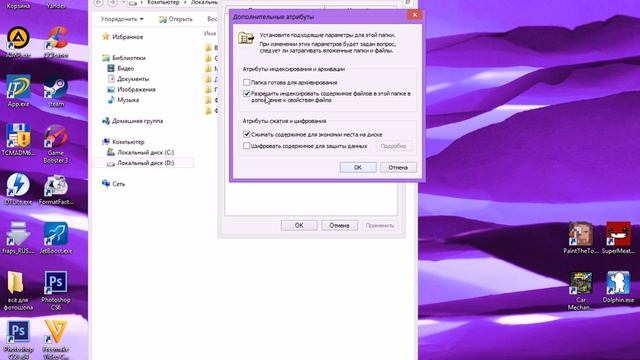Screen dimensions: 640x360
Task: Uncheck 'Сжимать содержимое для экономии места' checkbox
Action: [x=247, y=134]
